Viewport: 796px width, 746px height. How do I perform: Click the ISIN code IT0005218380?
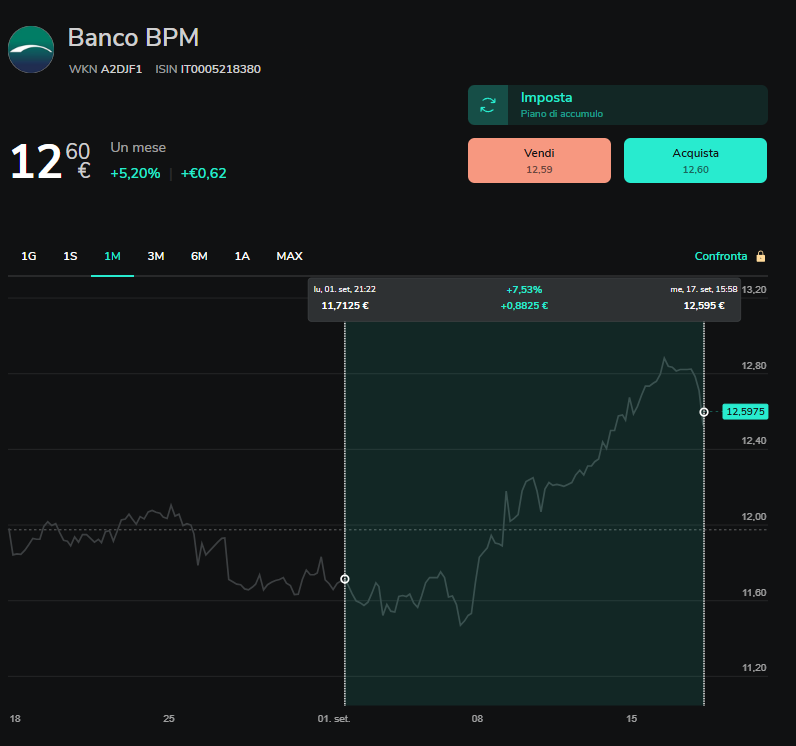click(x=220, y=69)
